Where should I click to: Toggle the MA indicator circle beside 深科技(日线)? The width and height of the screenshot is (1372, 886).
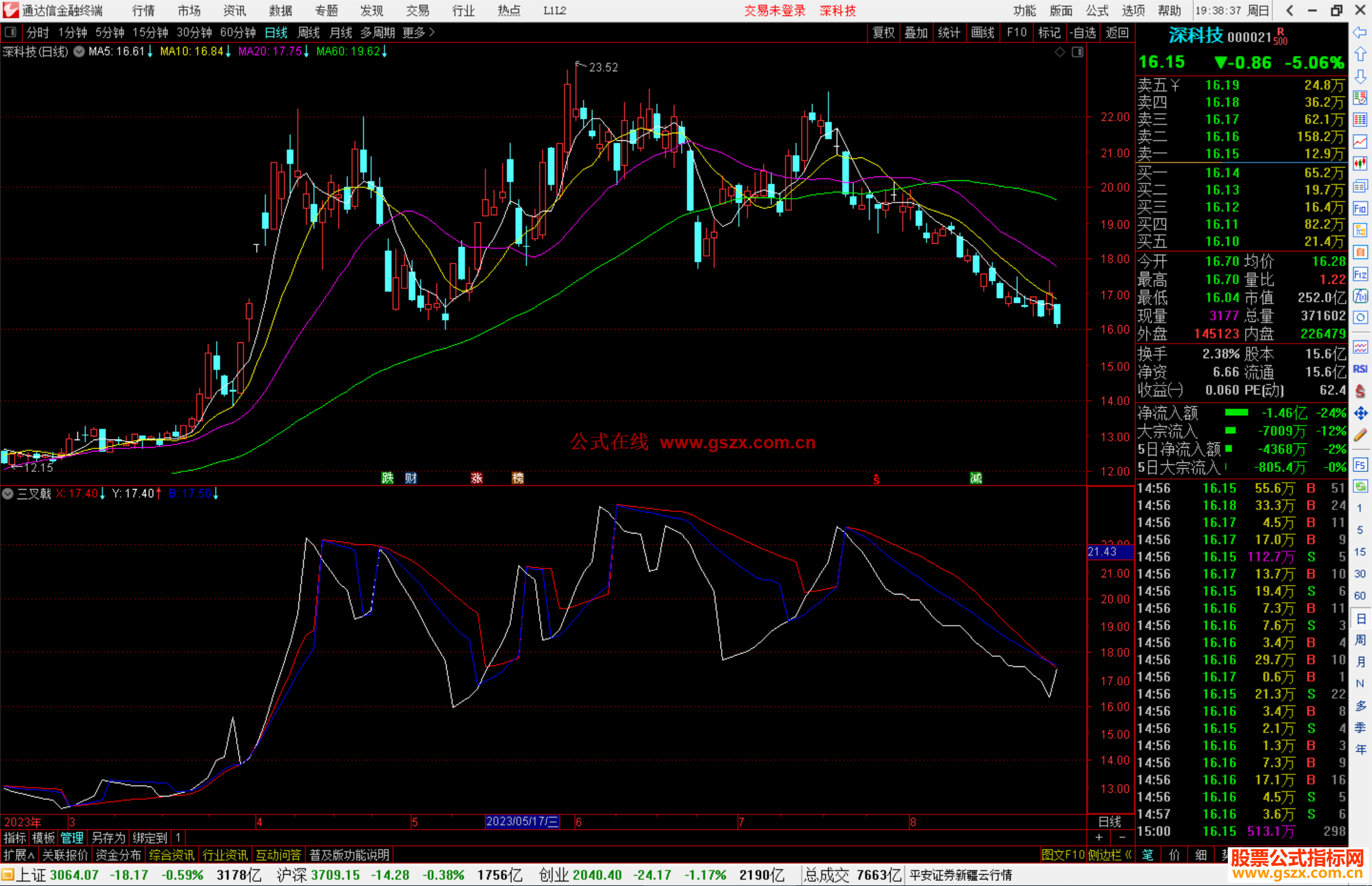pos(79,51)
